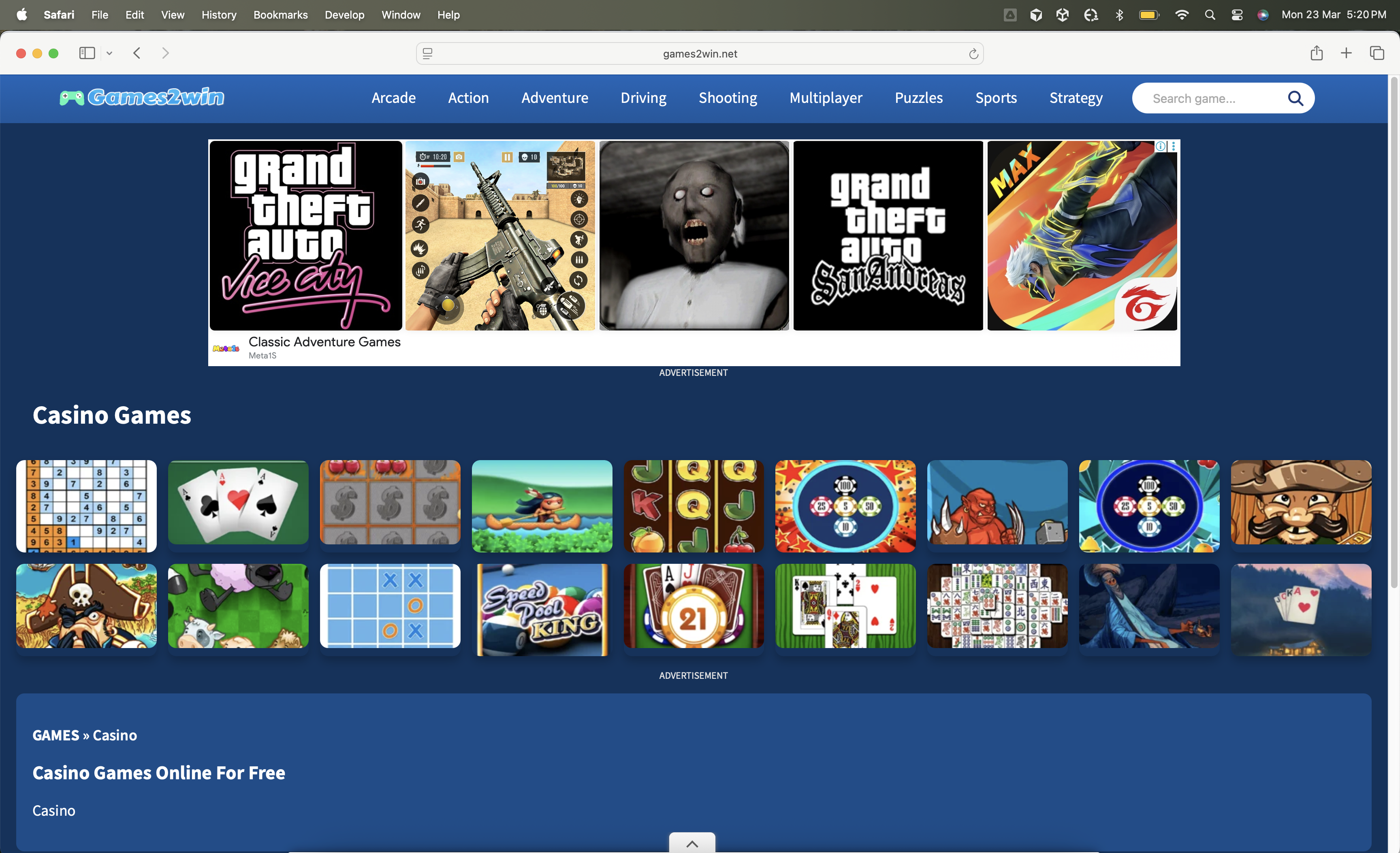Follow the GAMES breadcrumb link
1400x853 pixels.
point(55,735)
